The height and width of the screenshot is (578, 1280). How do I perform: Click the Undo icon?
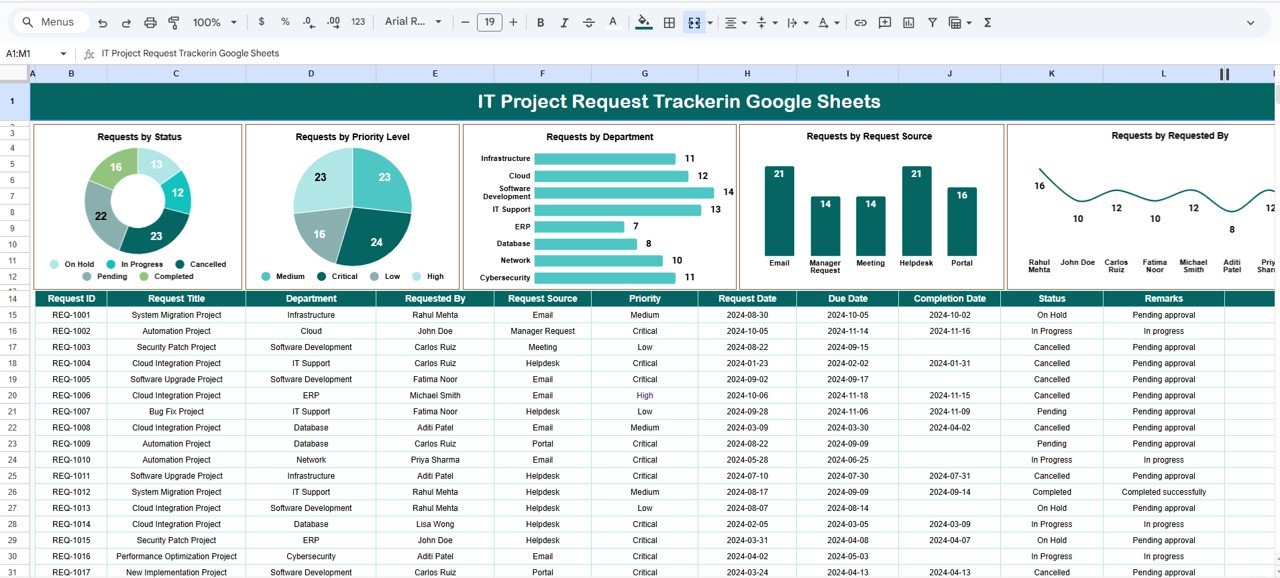[x=101, y=21]
